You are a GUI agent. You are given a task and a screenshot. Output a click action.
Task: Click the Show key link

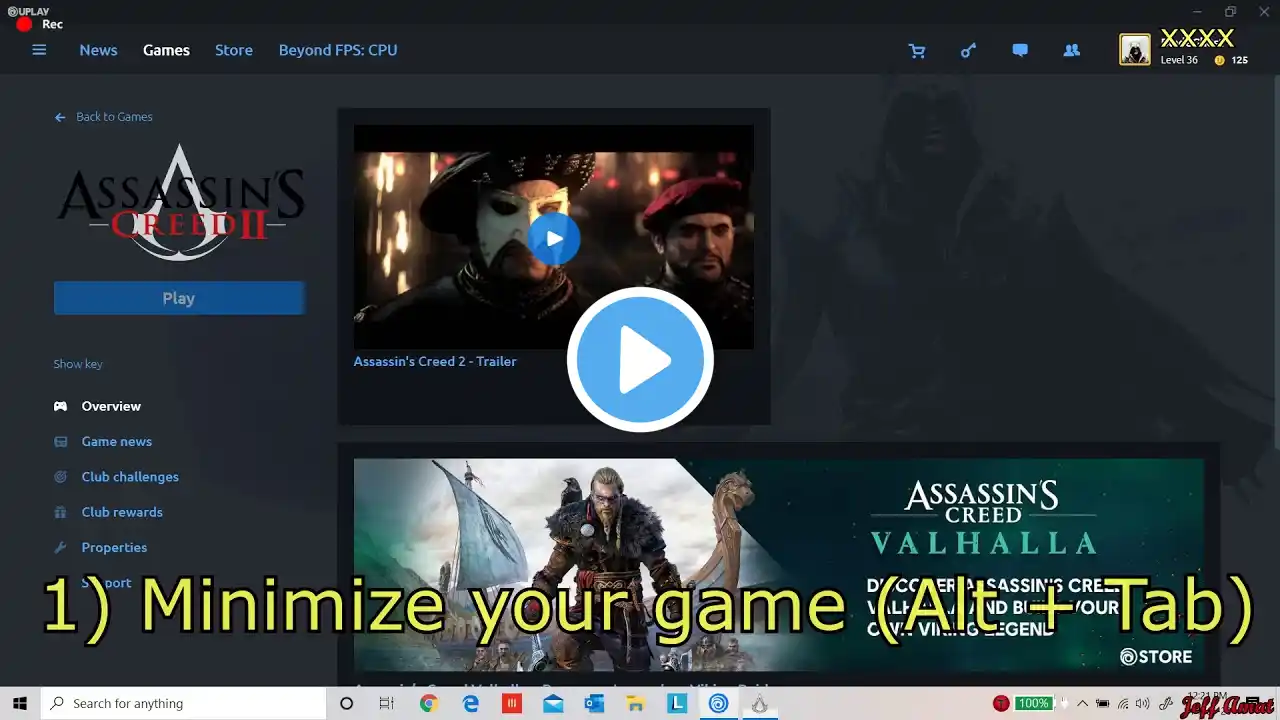click(x=78, y=364)
